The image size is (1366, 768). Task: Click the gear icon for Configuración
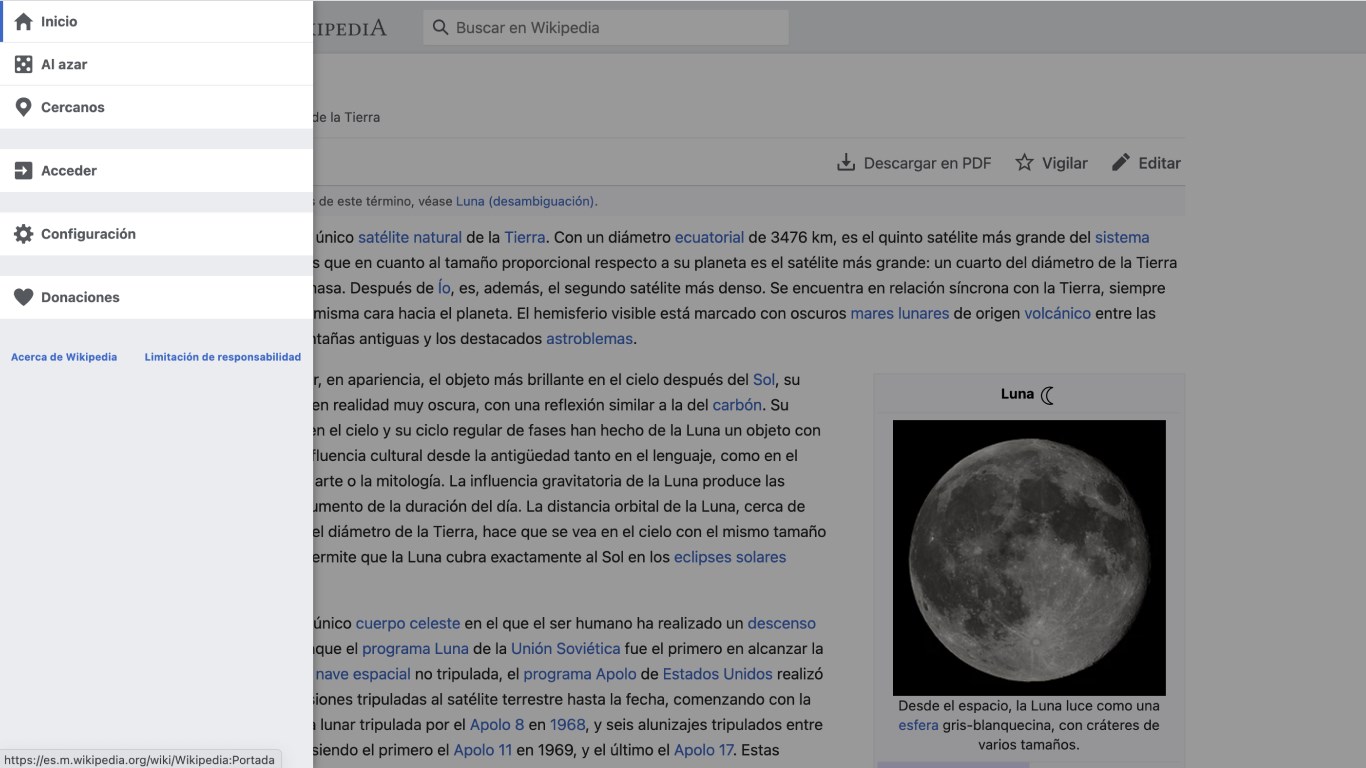[x=23, y=234]
